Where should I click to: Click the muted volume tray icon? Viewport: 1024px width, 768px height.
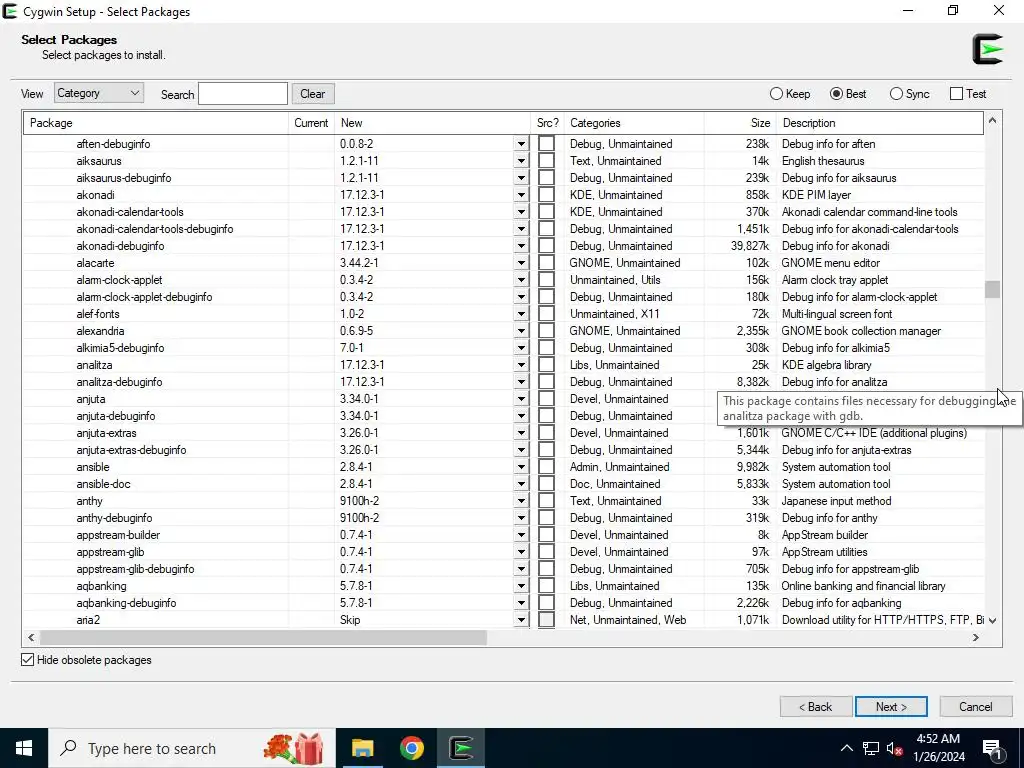[x=894, y=748]
